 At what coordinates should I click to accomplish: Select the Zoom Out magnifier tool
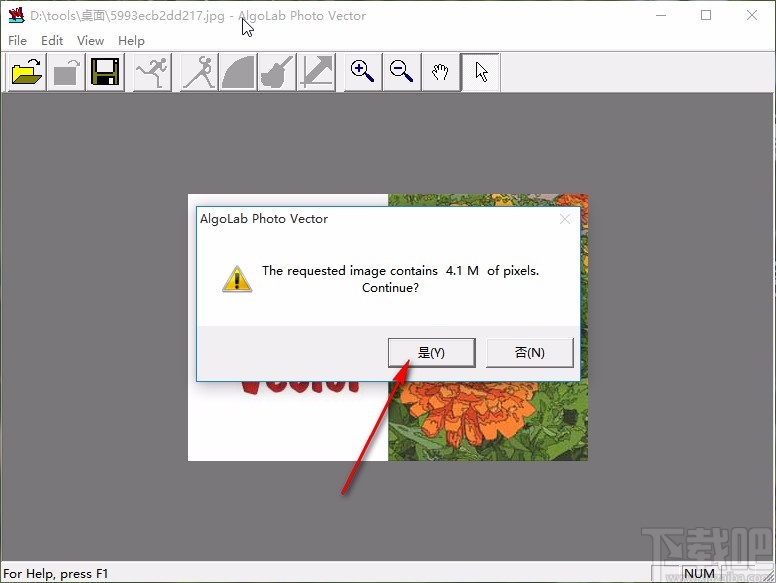coord(402,72)
